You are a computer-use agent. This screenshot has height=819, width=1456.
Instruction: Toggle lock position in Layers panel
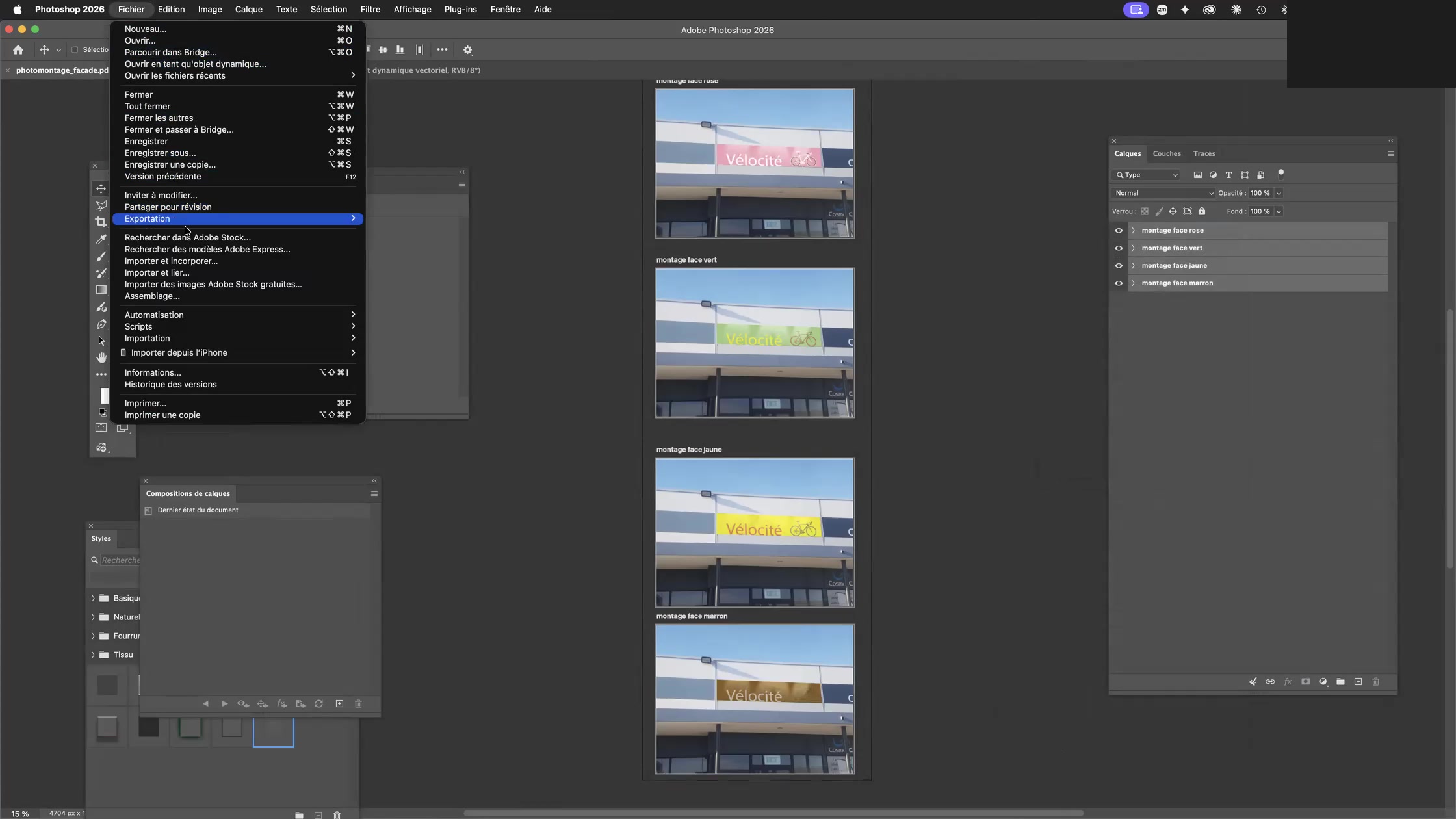(1173, 211)
